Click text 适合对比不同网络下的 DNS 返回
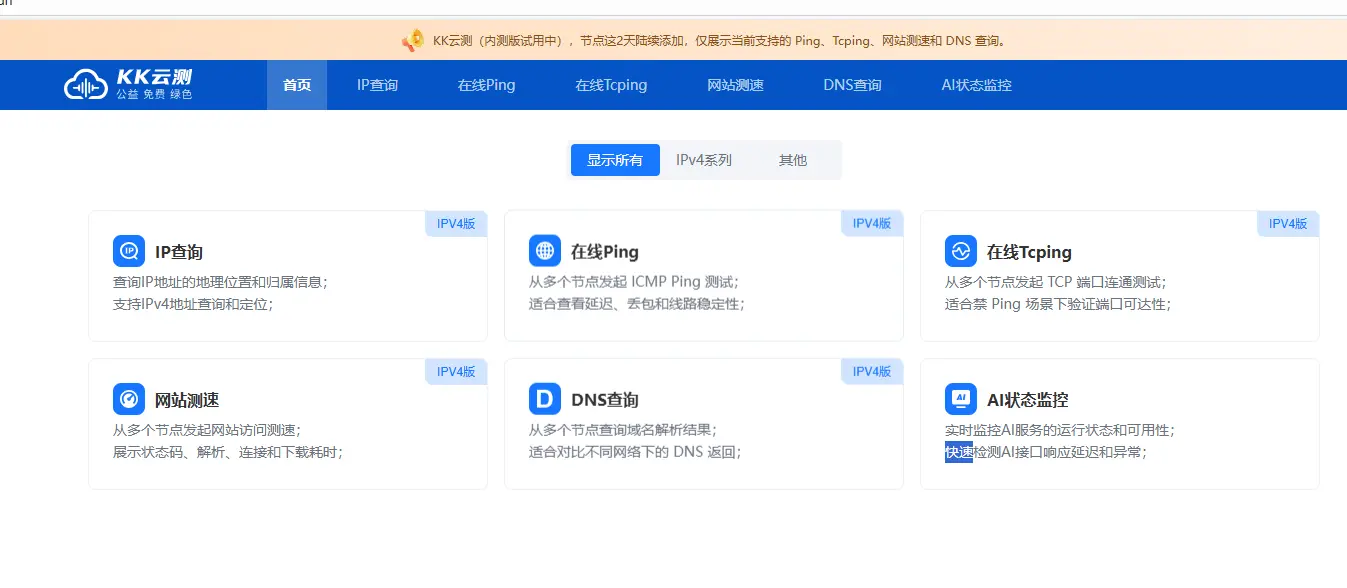The image size is (1347, 588). [635, 452]
